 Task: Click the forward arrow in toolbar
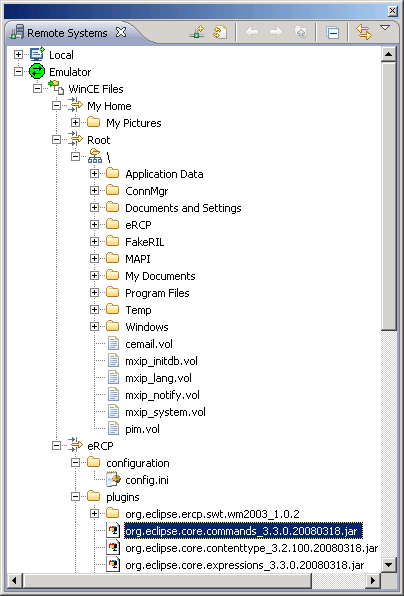276,33
